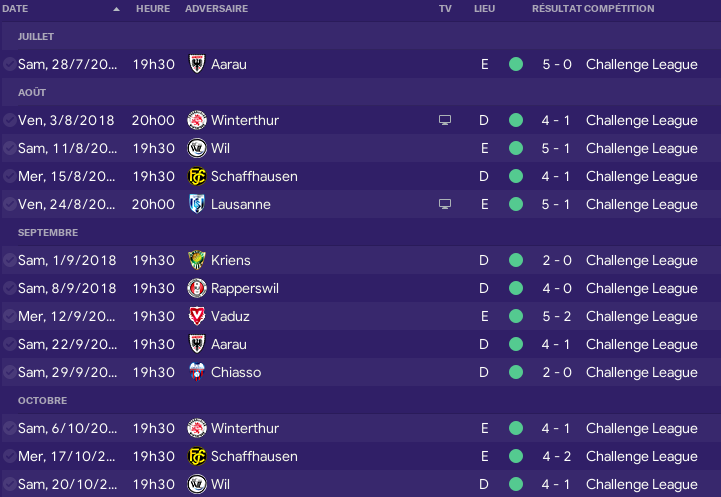Select the Kriens club crest
721x497 pixels.
(197, 260)
